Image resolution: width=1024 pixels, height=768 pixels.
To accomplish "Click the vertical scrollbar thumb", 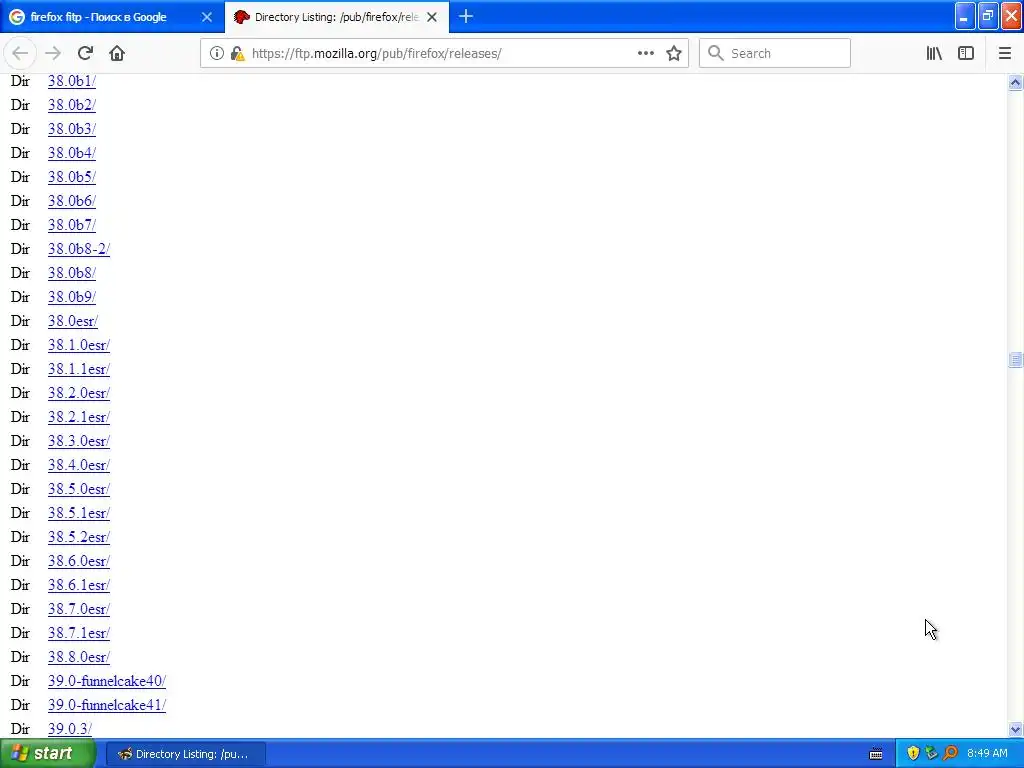I will (1015, 360).
